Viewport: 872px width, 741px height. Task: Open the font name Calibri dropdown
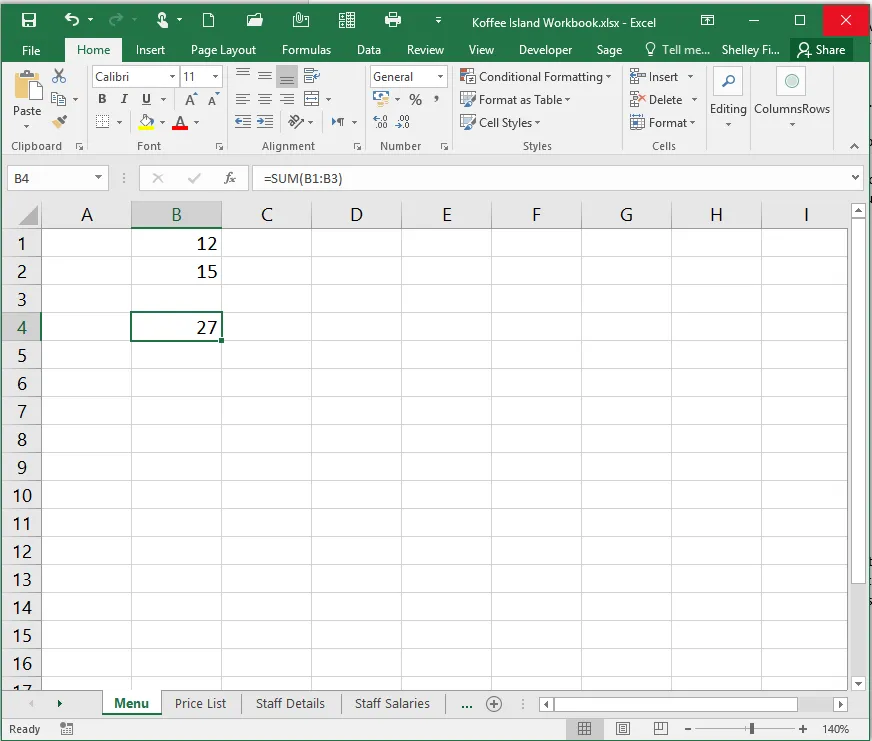173,77
